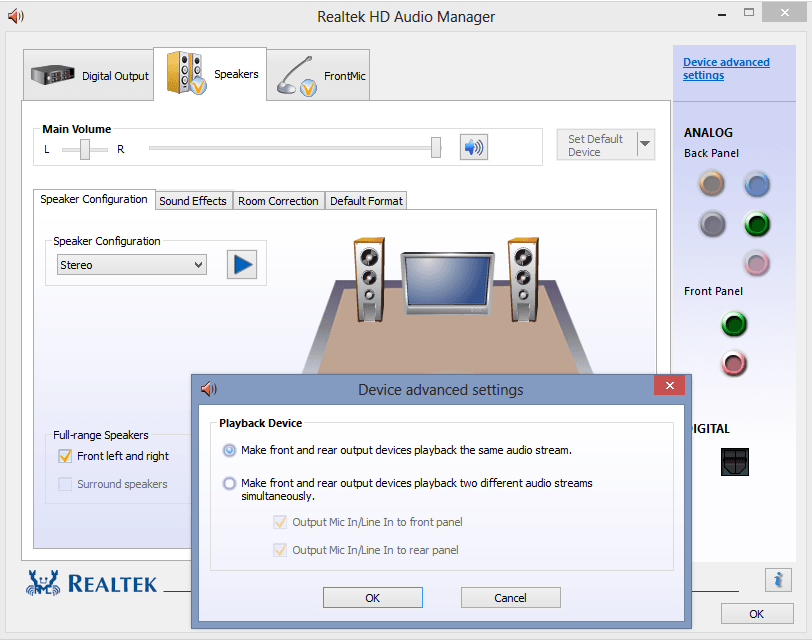The image size is (812, 642).
Task: Open Device advanced settings link
Action: [x=726, y=68]
